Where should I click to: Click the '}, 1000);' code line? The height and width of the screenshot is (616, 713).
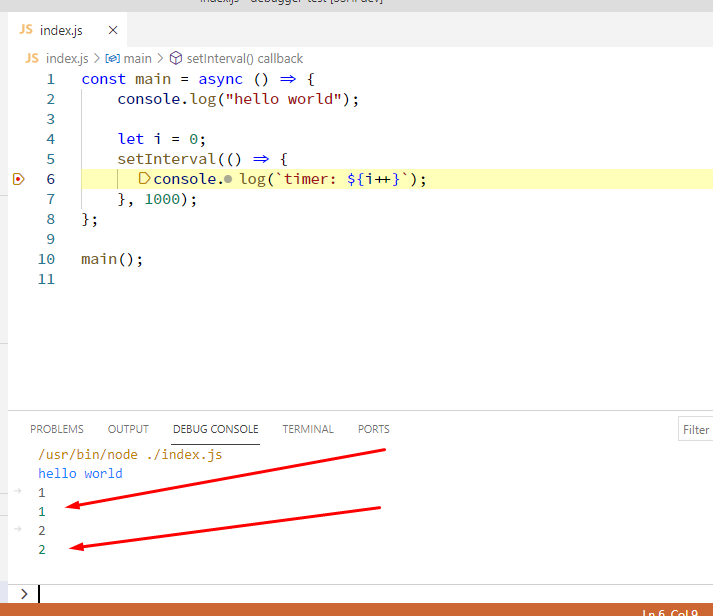pos(157,200)
